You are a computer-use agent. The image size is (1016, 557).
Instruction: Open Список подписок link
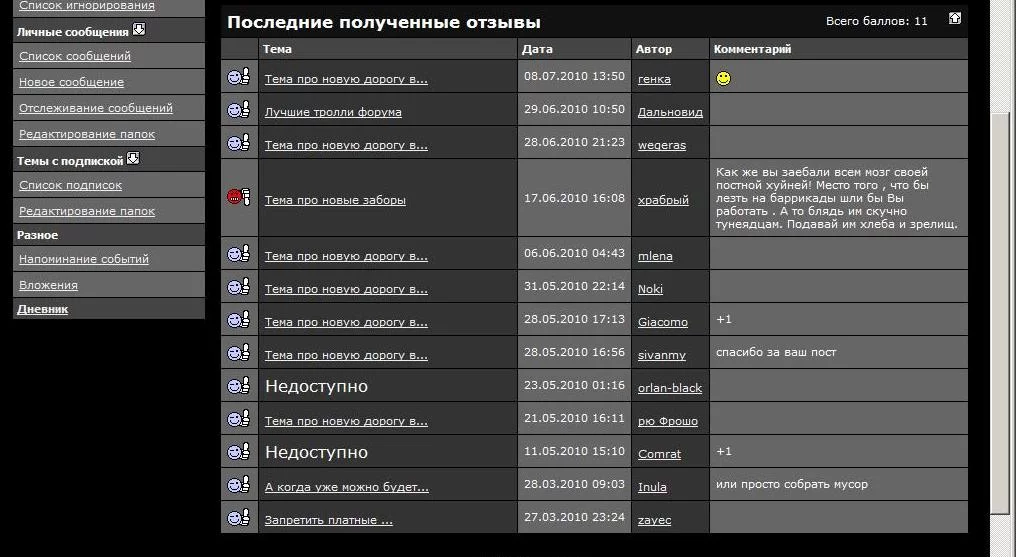coord(70,185)
